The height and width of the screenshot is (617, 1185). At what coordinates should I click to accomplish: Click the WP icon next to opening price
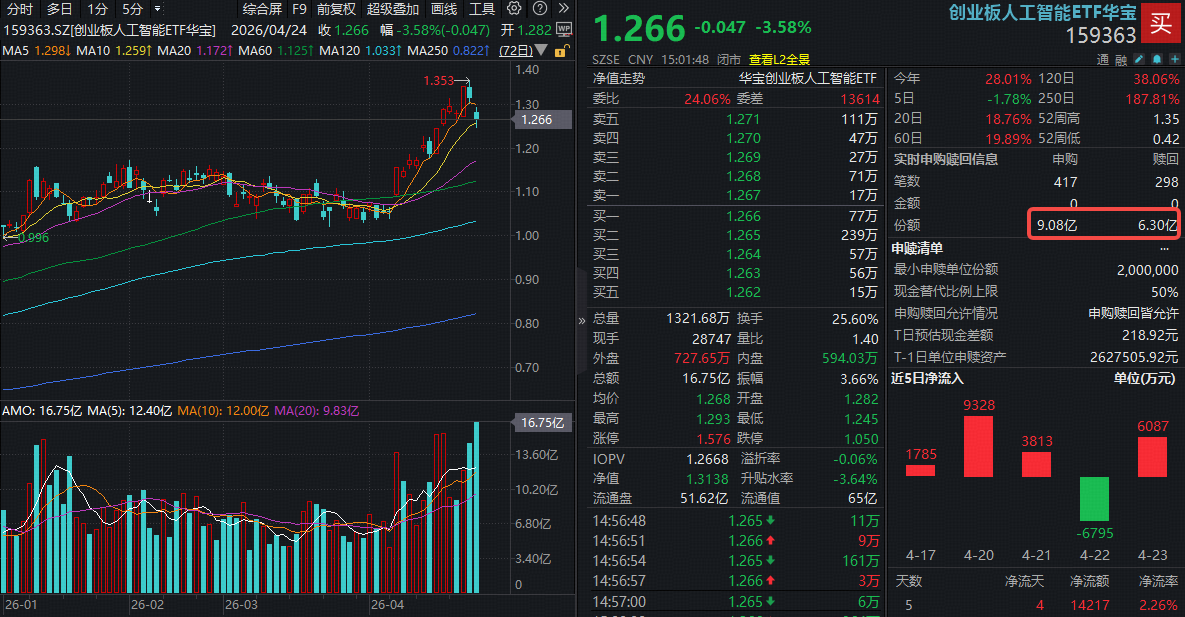point(562,30)
